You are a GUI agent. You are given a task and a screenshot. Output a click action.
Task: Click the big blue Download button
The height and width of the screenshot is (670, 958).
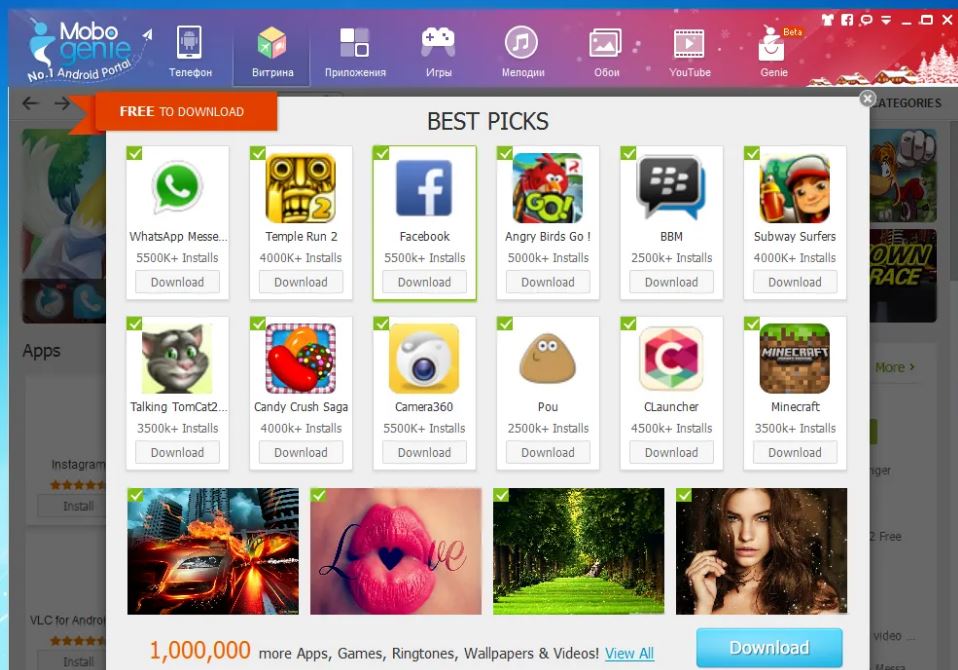[769, 647]
